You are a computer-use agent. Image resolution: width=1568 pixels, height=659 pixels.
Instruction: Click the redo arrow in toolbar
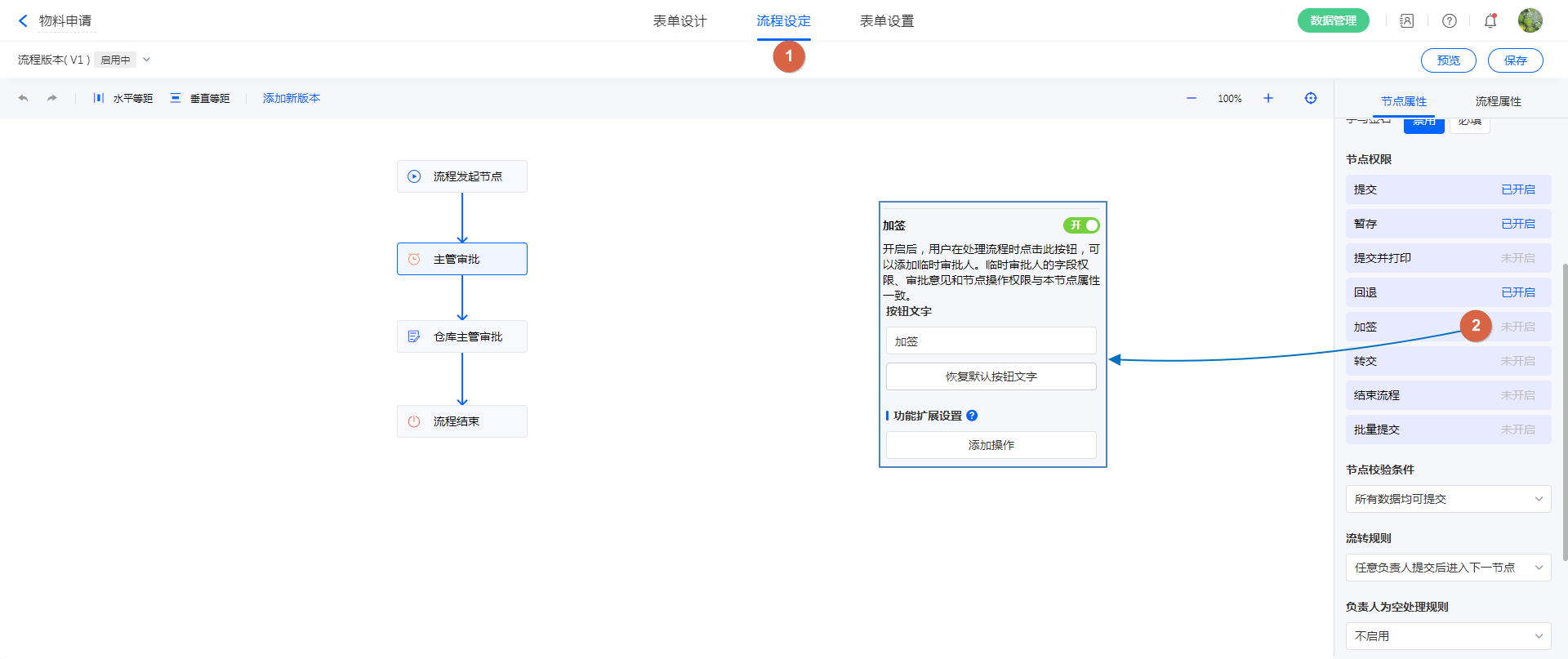(x=52, y=98)
